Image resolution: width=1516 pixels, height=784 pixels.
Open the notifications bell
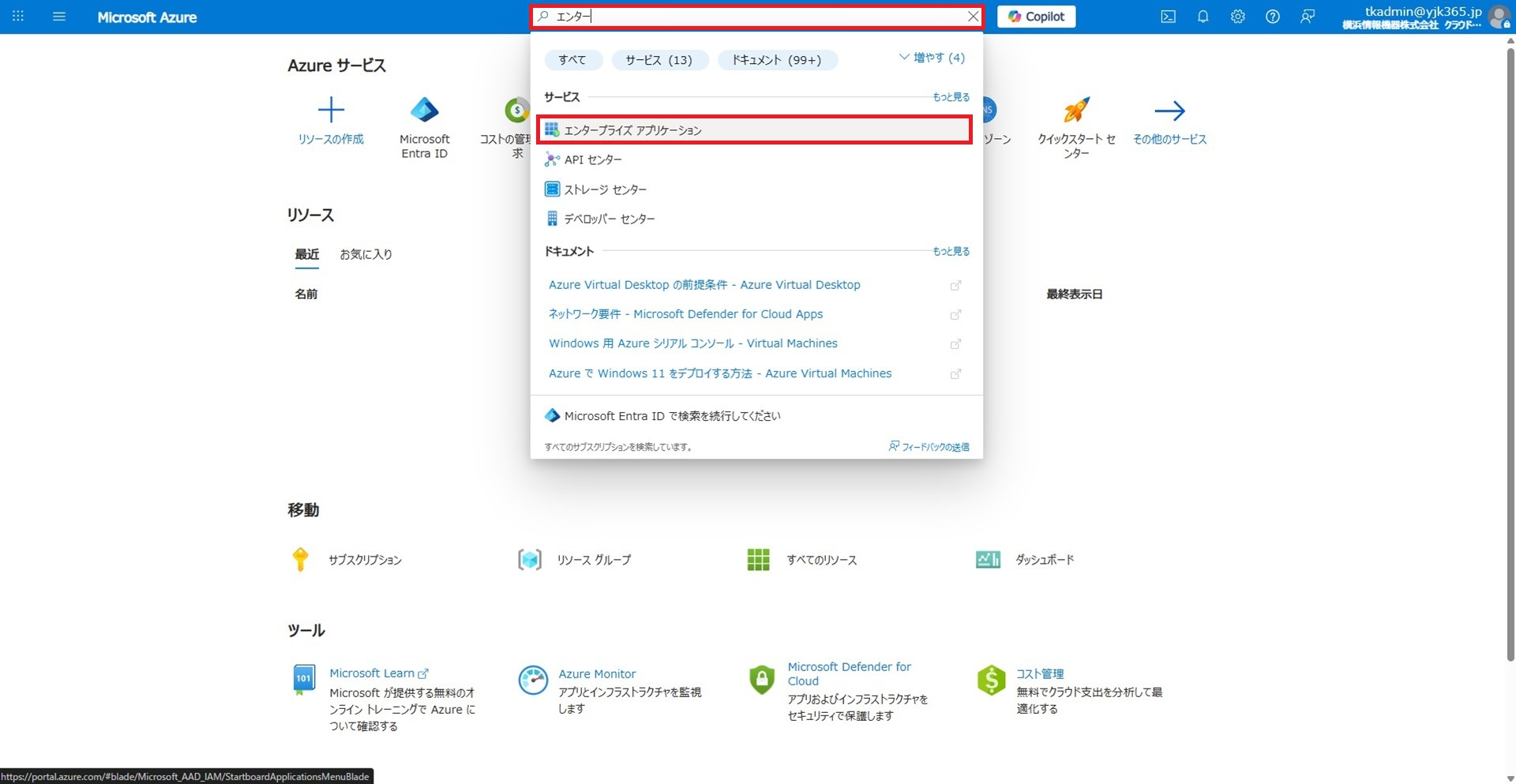point(1203,17)
